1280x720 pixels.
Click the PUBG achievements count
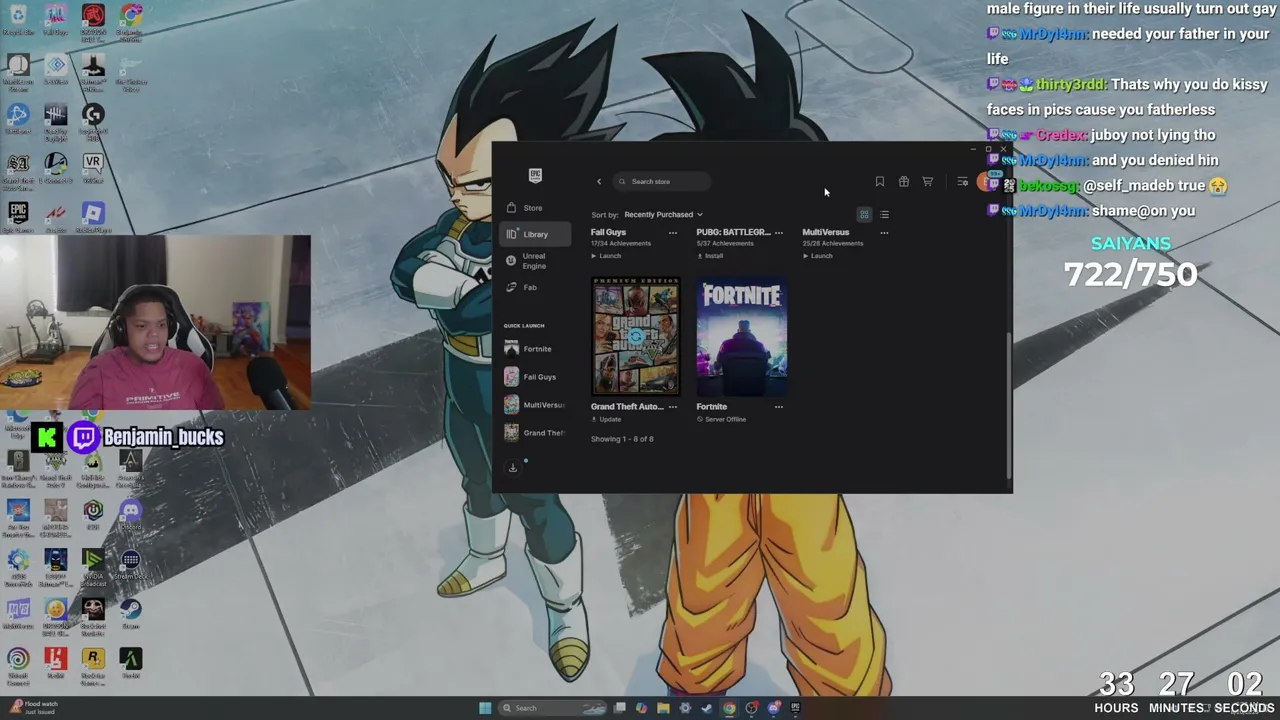[x=725, y=244]
